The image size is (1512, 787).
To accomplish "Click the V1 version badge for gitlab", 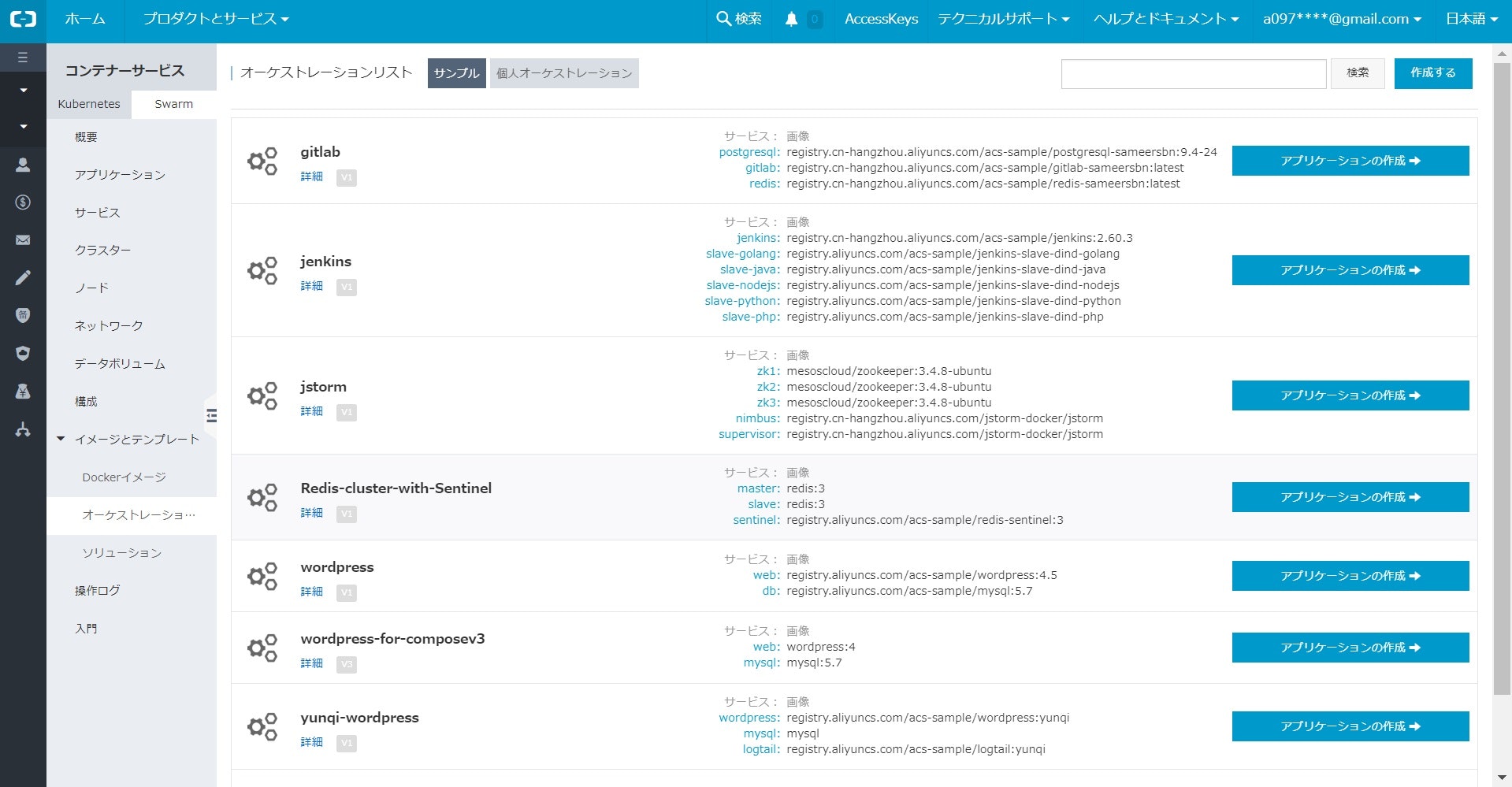I will point(347,177).
